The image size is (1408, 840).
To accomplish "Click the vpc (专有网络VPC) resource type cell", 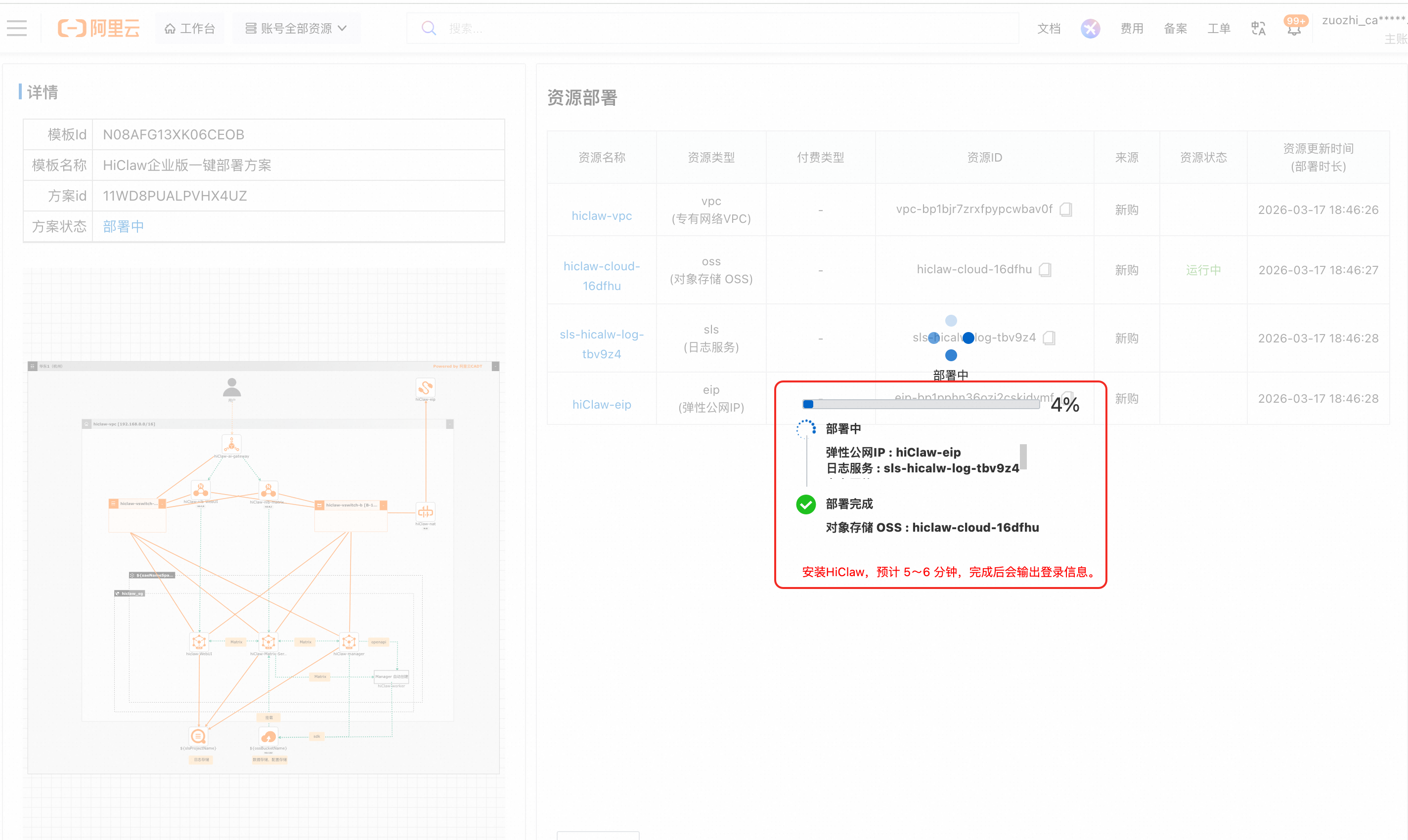I will click(x=711, y=210).
